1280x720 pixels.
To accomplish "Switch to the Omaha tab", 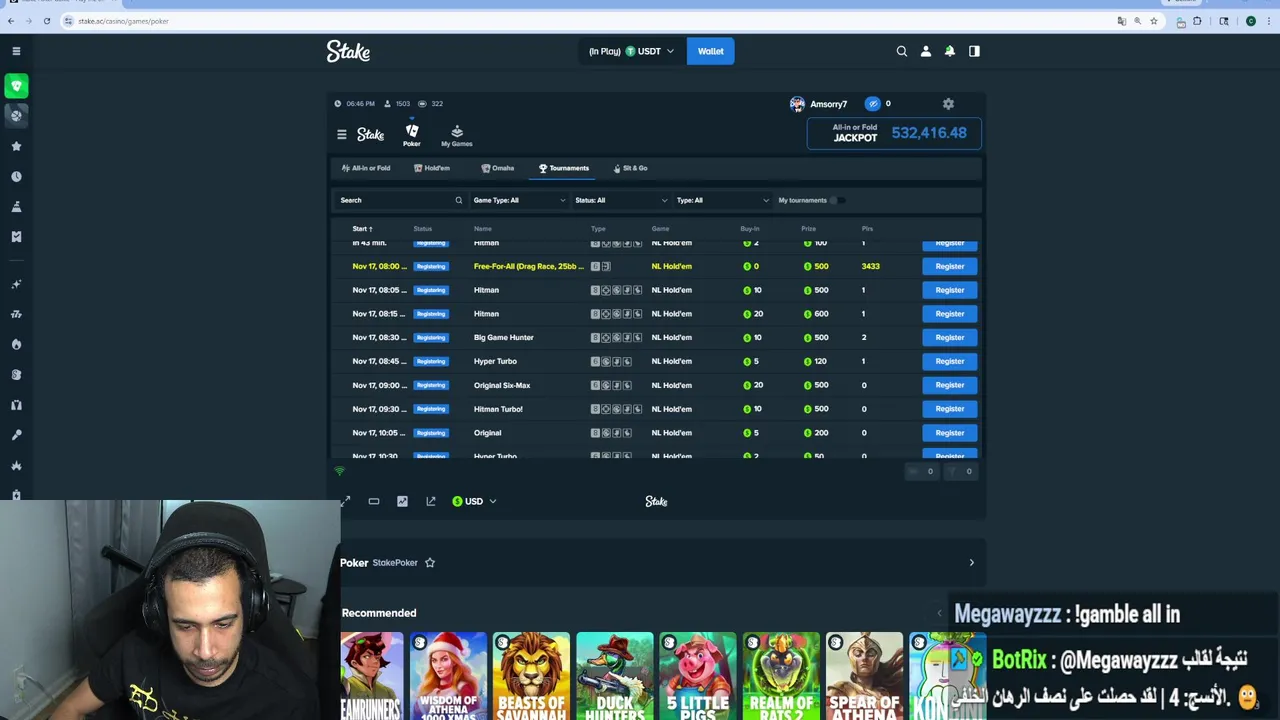I will pyautogui.click(x=498, y=168).
